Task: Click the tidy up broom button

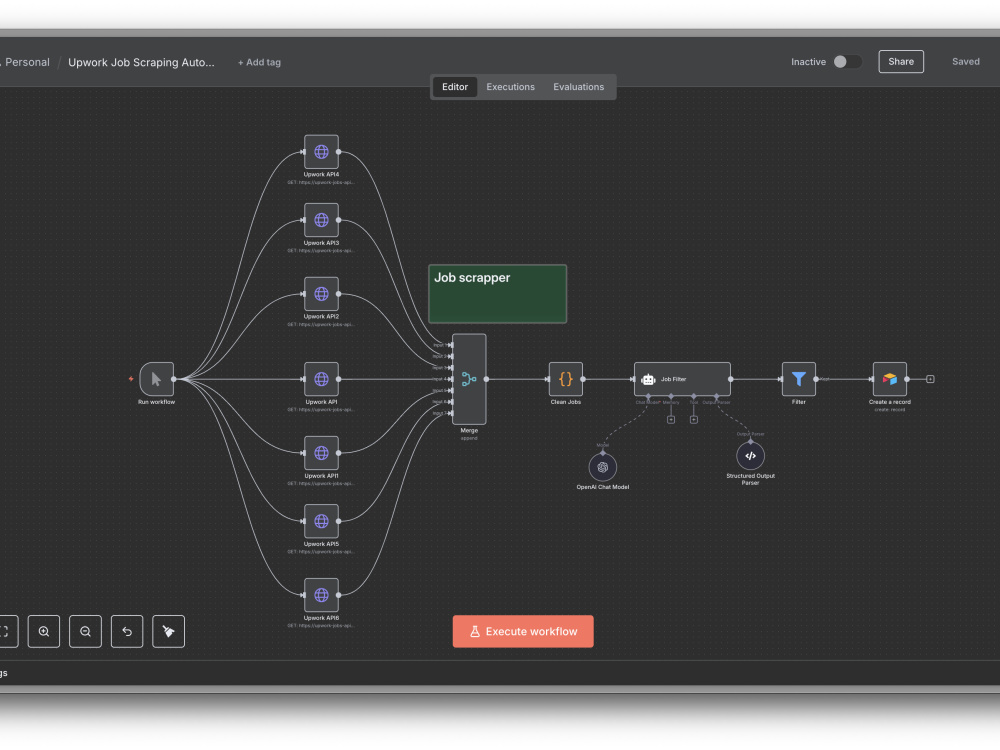Action: coord(168,631)
